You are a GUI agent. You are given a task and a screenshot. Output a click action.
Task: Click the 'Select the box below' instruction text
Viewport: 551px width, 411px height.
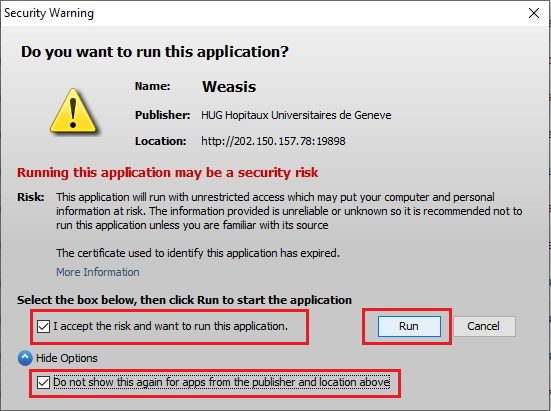[184, 300]
